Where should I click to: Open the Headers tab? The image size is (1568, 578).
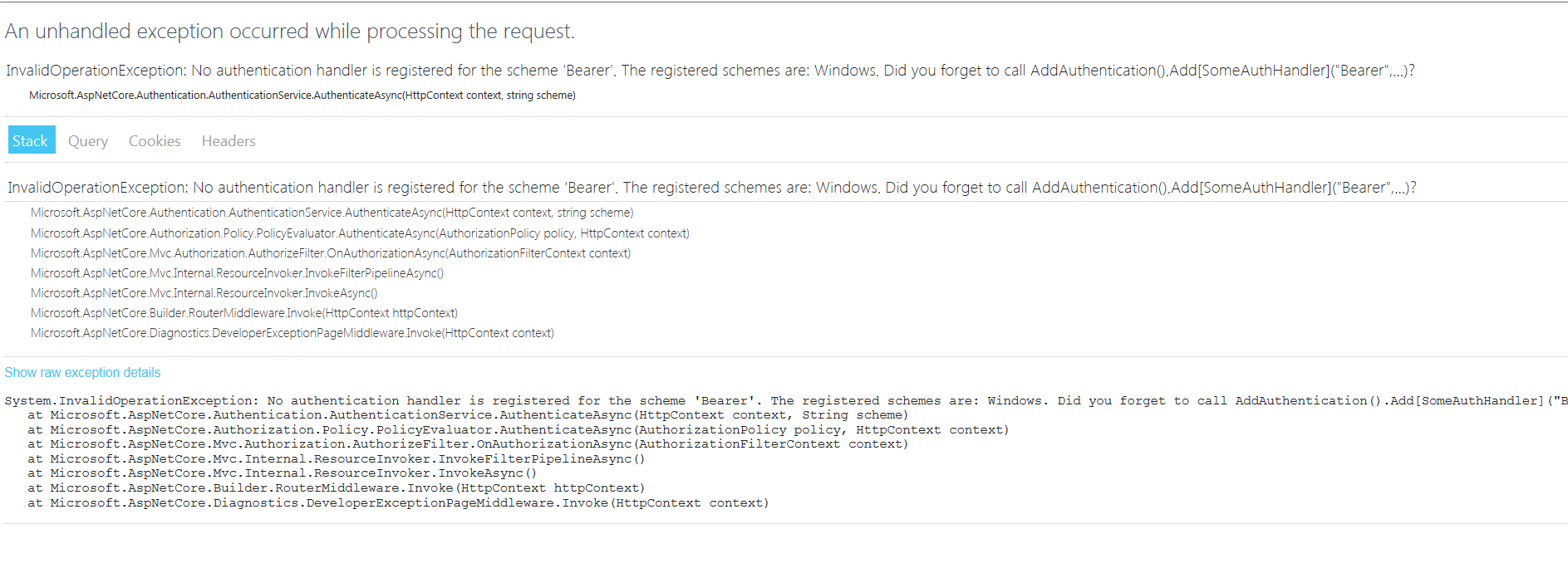(229, 141)
